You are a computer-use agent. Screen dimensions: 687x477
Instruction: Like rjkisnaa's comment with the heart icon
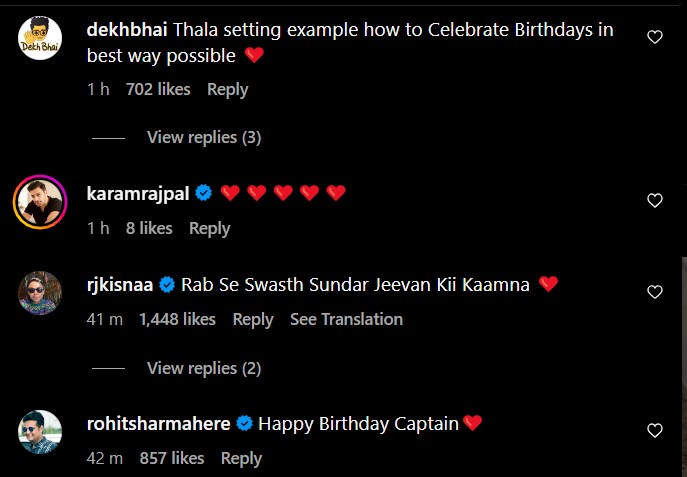[x=655, y=292]
